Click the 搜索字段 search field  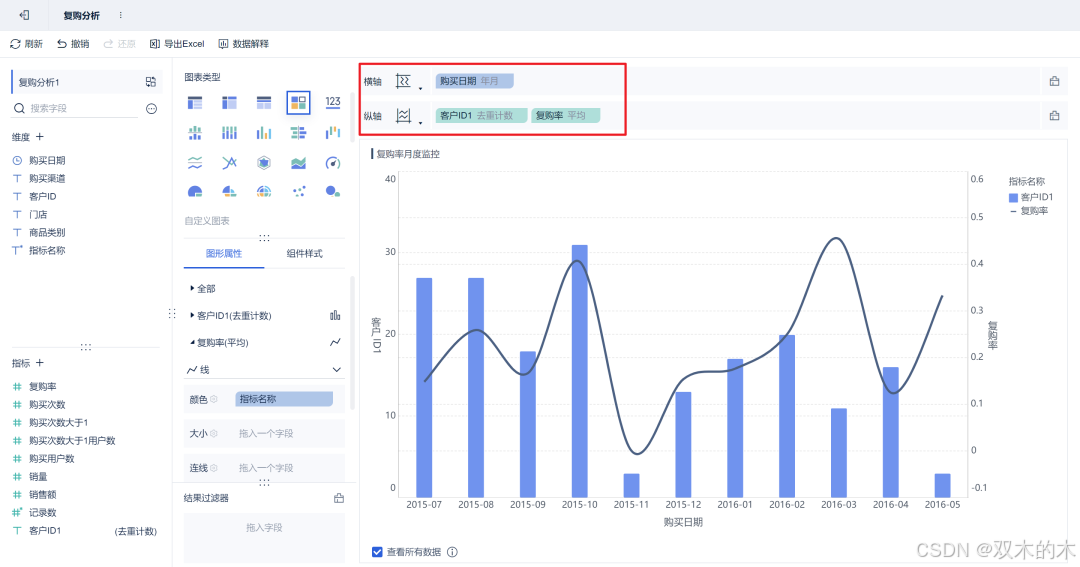pos(76,108)
